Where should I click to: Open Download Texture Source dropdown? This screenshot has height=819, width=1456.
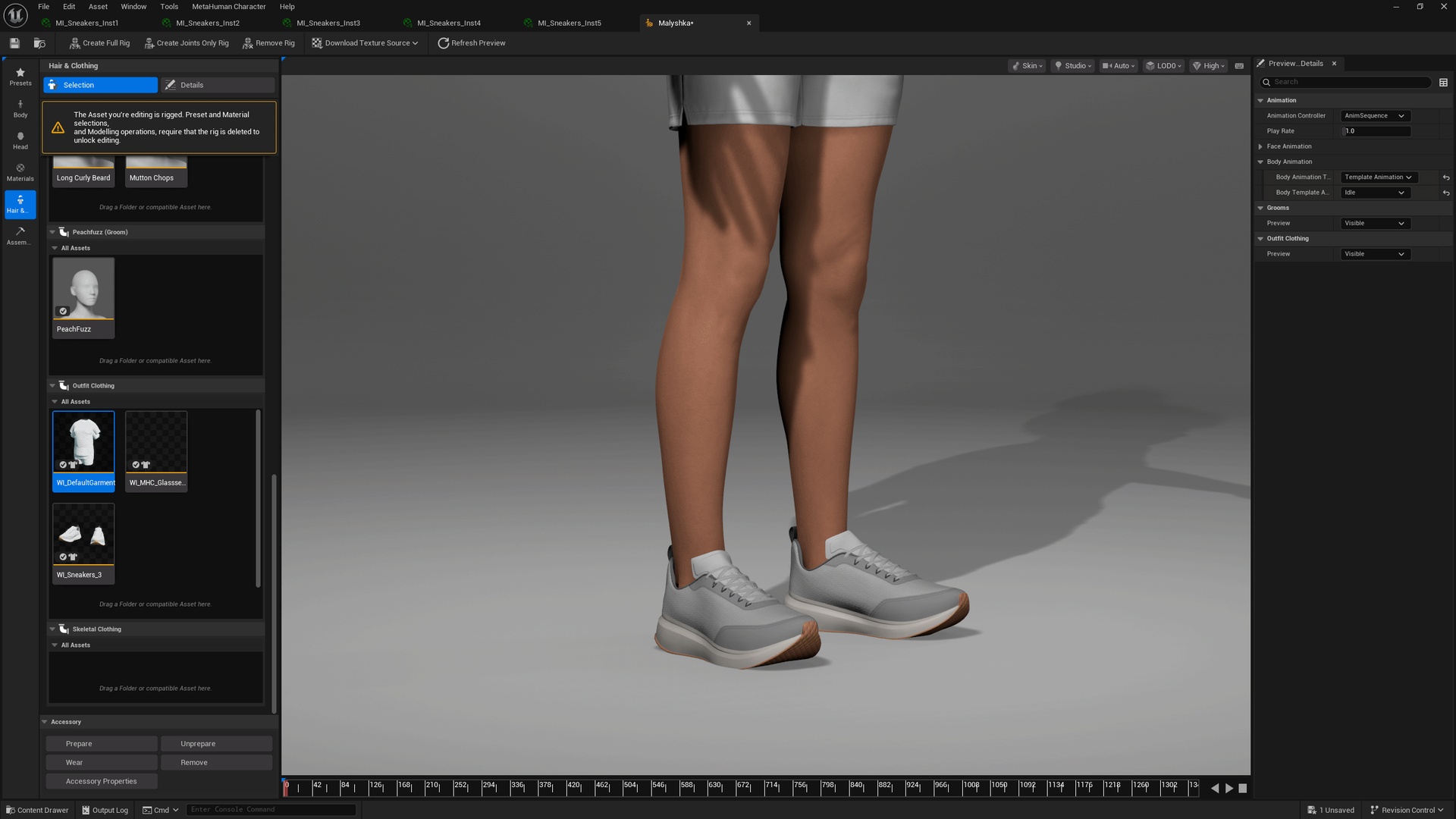point(365,43)
